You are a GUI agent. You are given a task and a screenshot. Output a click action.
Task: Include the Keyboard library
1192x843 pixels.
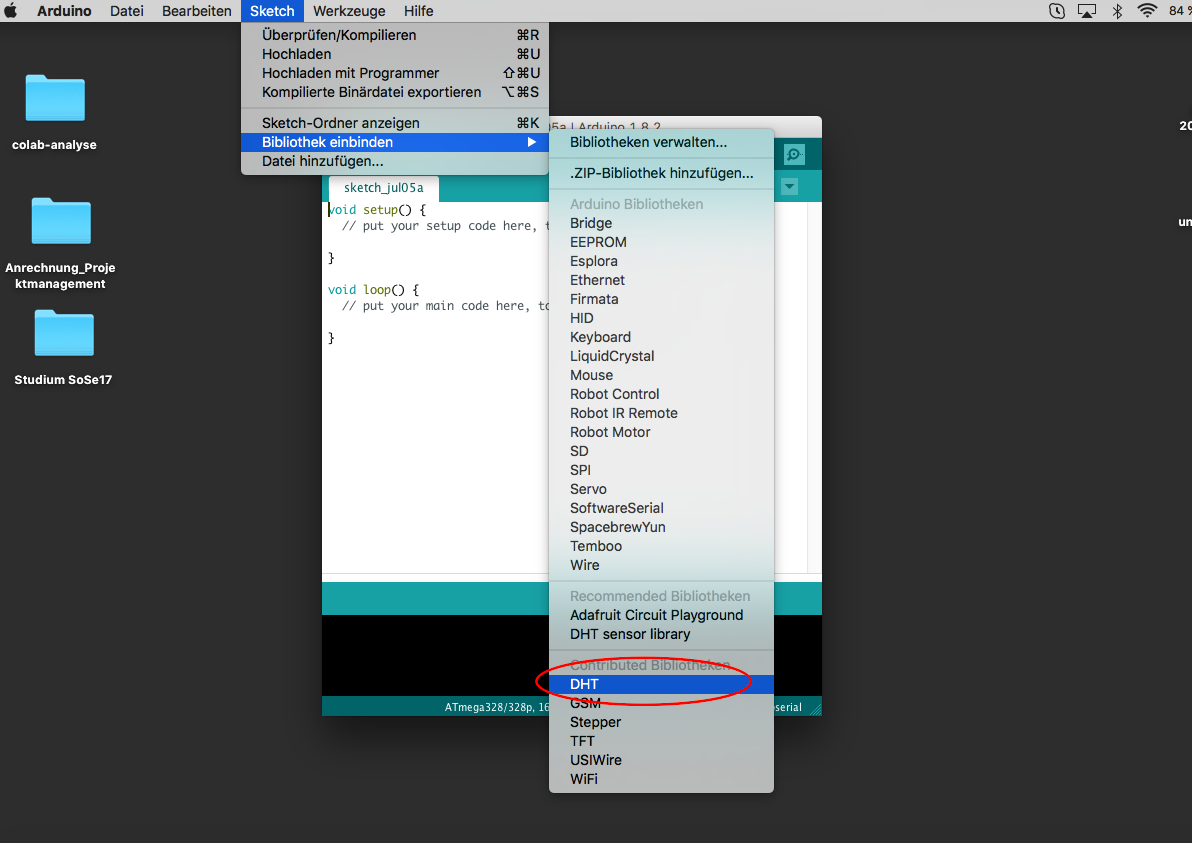[x=661, y=338]
